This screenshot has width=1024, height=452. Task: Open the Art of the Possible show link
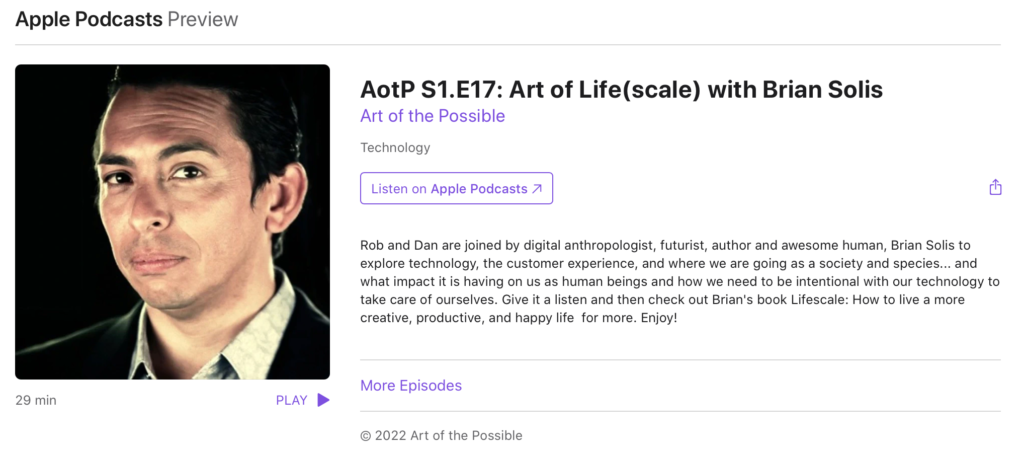432,116
